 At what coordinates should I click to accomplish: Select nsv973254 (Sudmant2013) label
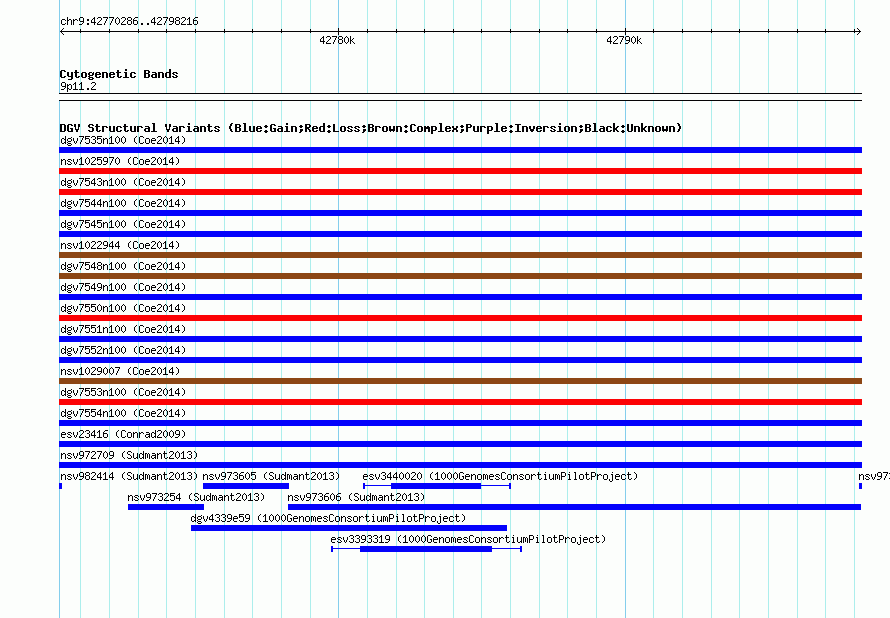tap(196, 497)
